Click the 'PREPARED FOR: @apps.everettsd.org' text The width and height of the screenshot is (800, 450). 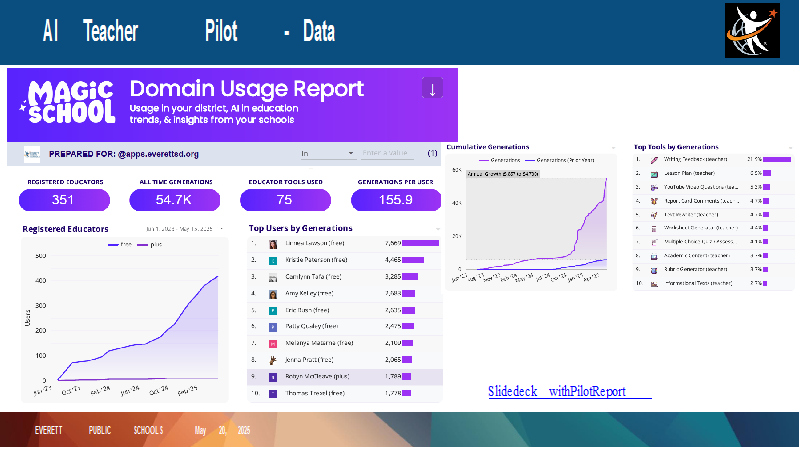click(x=124, y=154)
